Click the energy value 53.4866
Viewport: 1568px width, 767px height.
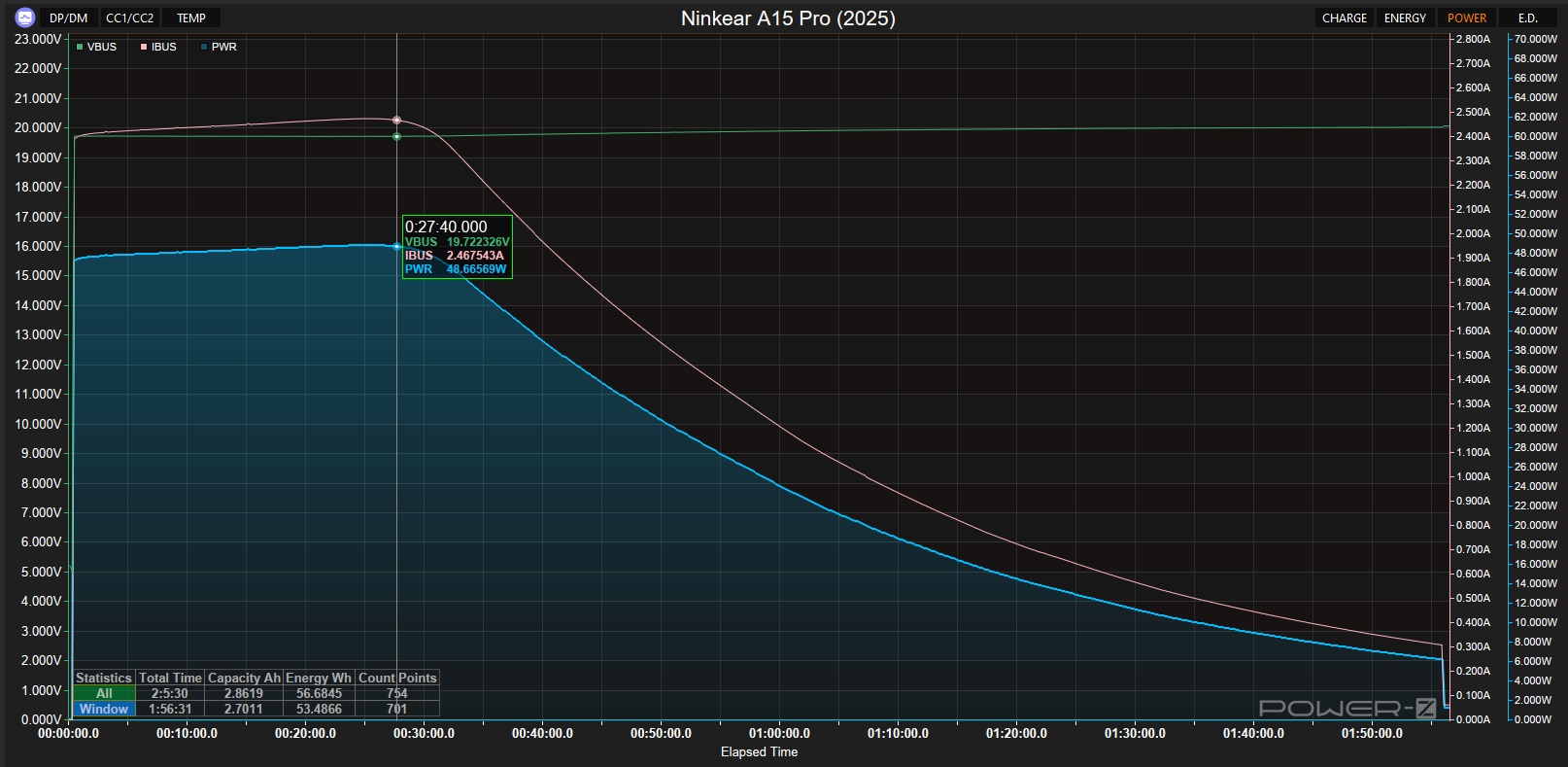(319, 709)
